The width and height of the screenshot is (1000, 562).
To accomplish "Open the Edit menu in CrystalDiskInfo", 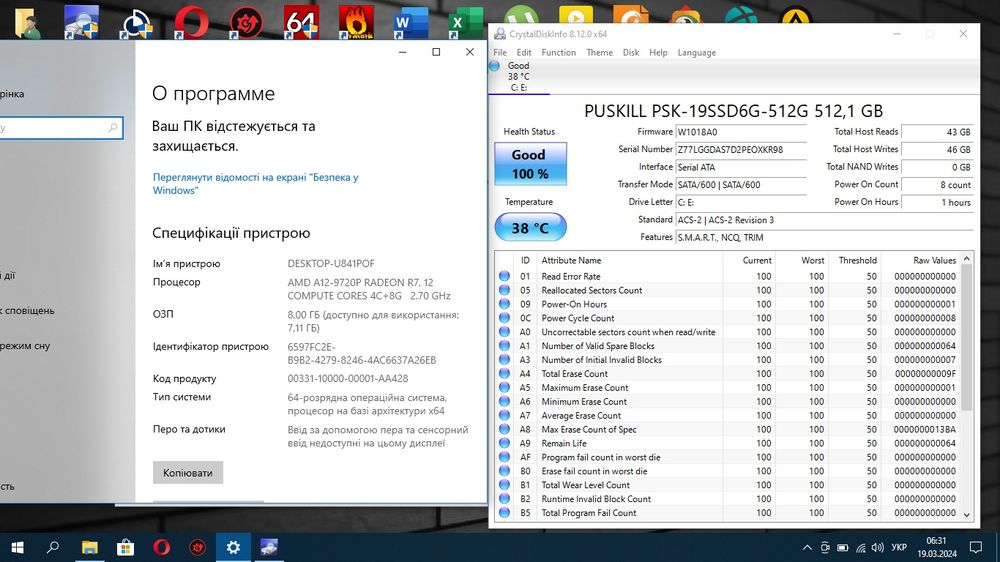I will 524,52.
